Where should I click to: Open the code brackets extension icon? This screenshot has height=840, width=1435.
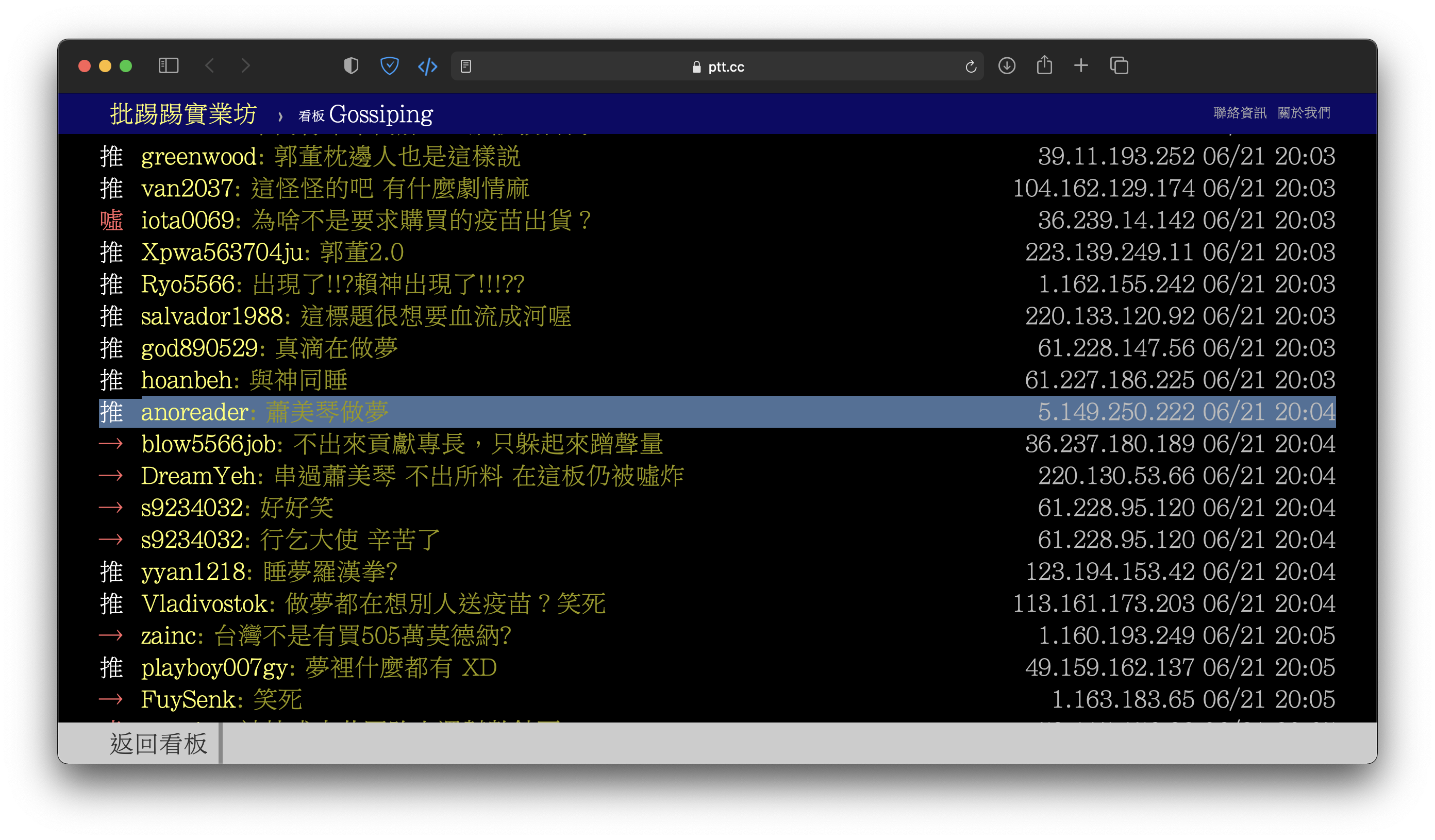point(427,66)
